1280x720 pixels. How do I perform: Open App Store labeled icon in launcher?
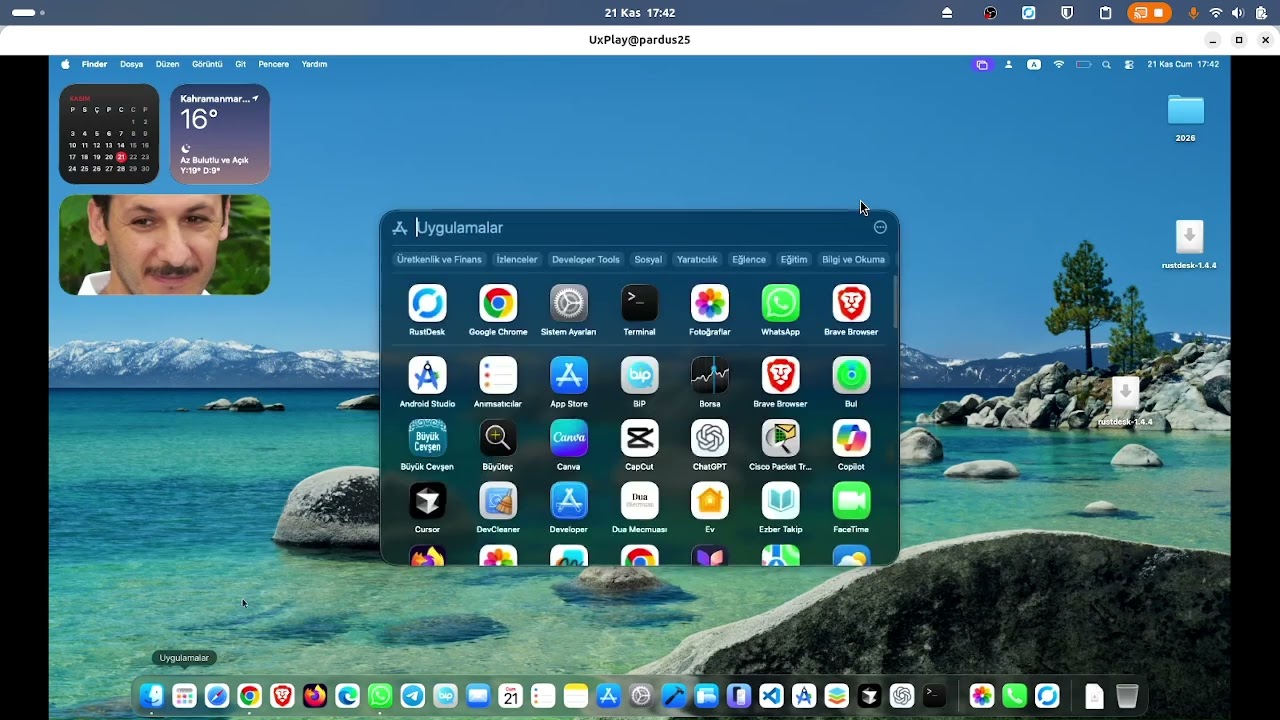point(569,375)
